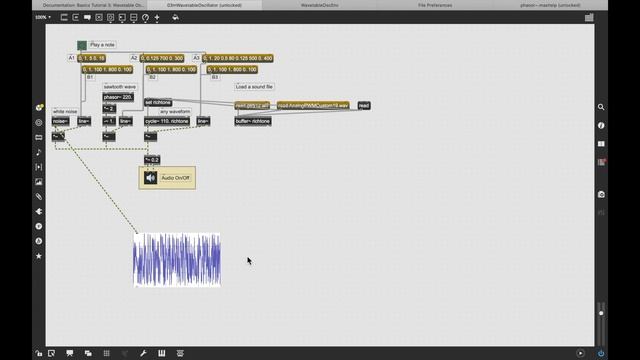Screen dimensions: 640x360
Task: Click the speech bubble icon in bottom toolbar
Action: [70, 353]
